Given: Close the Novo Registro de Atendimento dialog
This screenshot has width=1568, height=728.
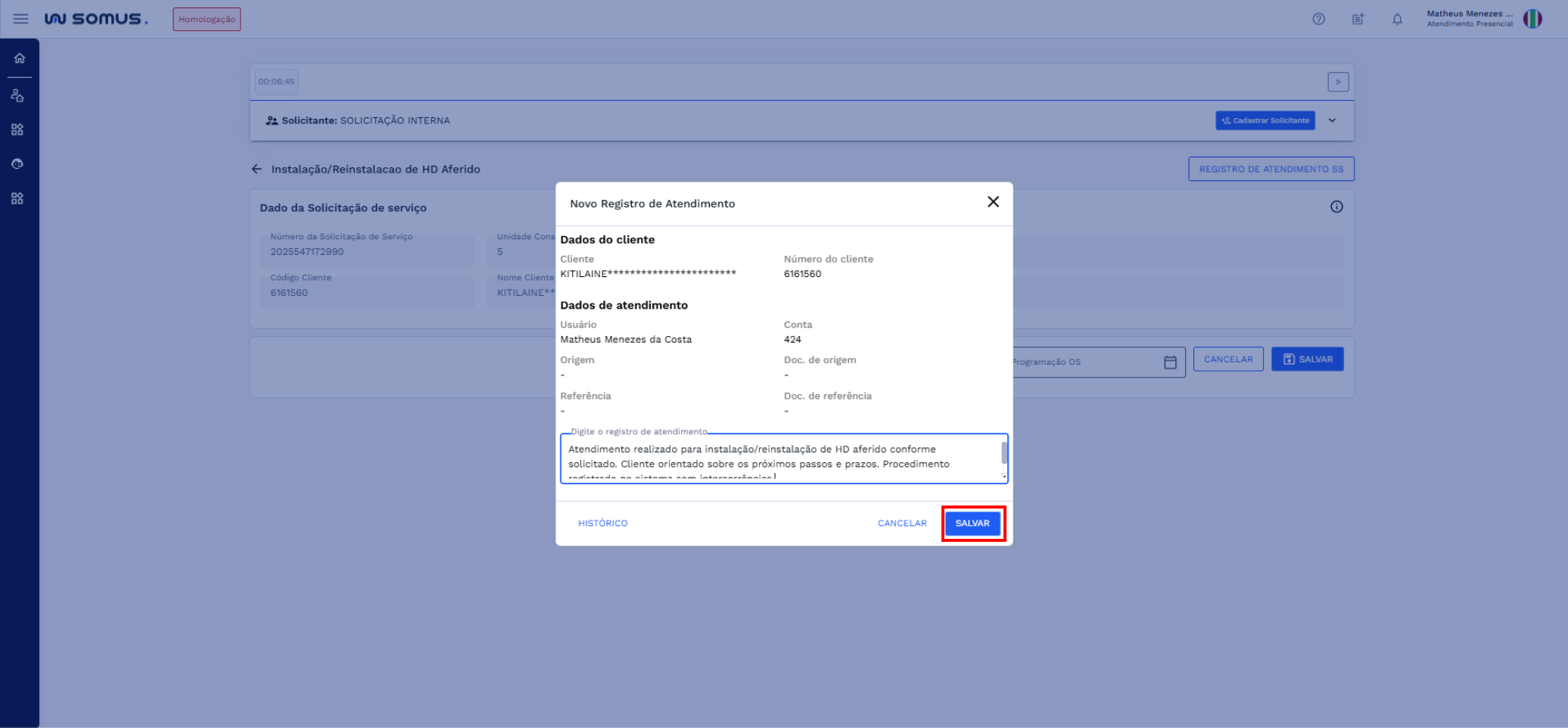Looking at the screenshot, I should tap(993, 202).
